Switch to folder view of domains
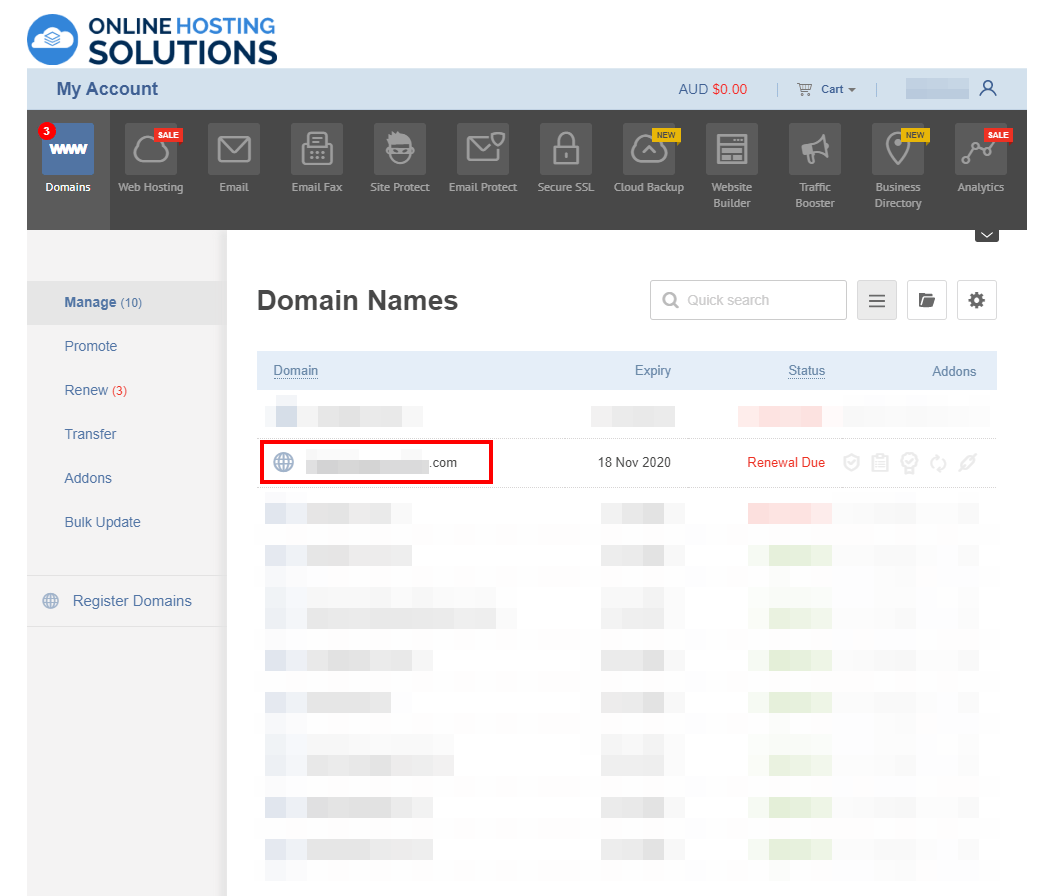The height and width of the screenshot is (896, 1041). tap(926, 300)
